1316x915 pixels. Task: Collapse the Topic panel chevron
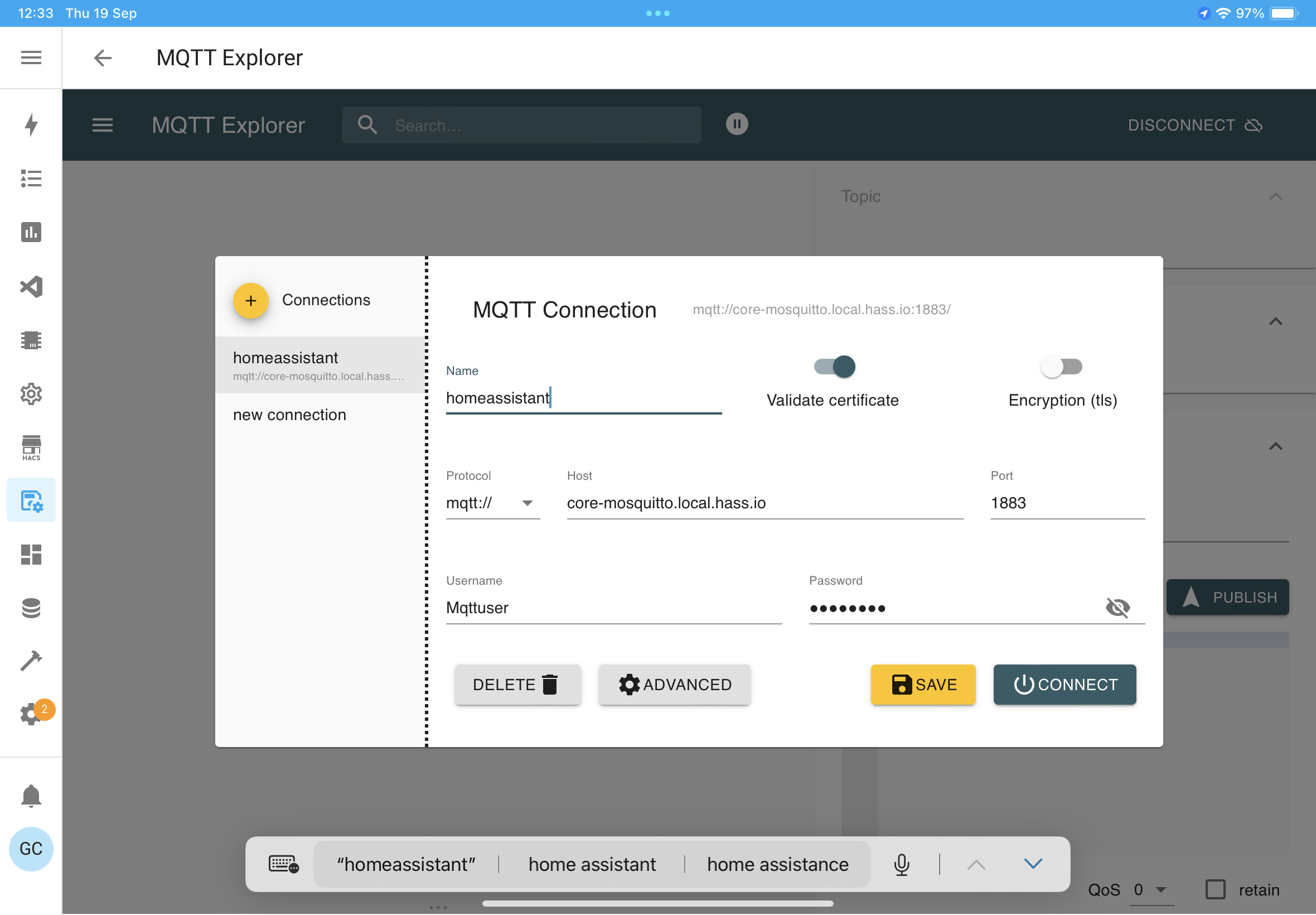point(1275,196)
